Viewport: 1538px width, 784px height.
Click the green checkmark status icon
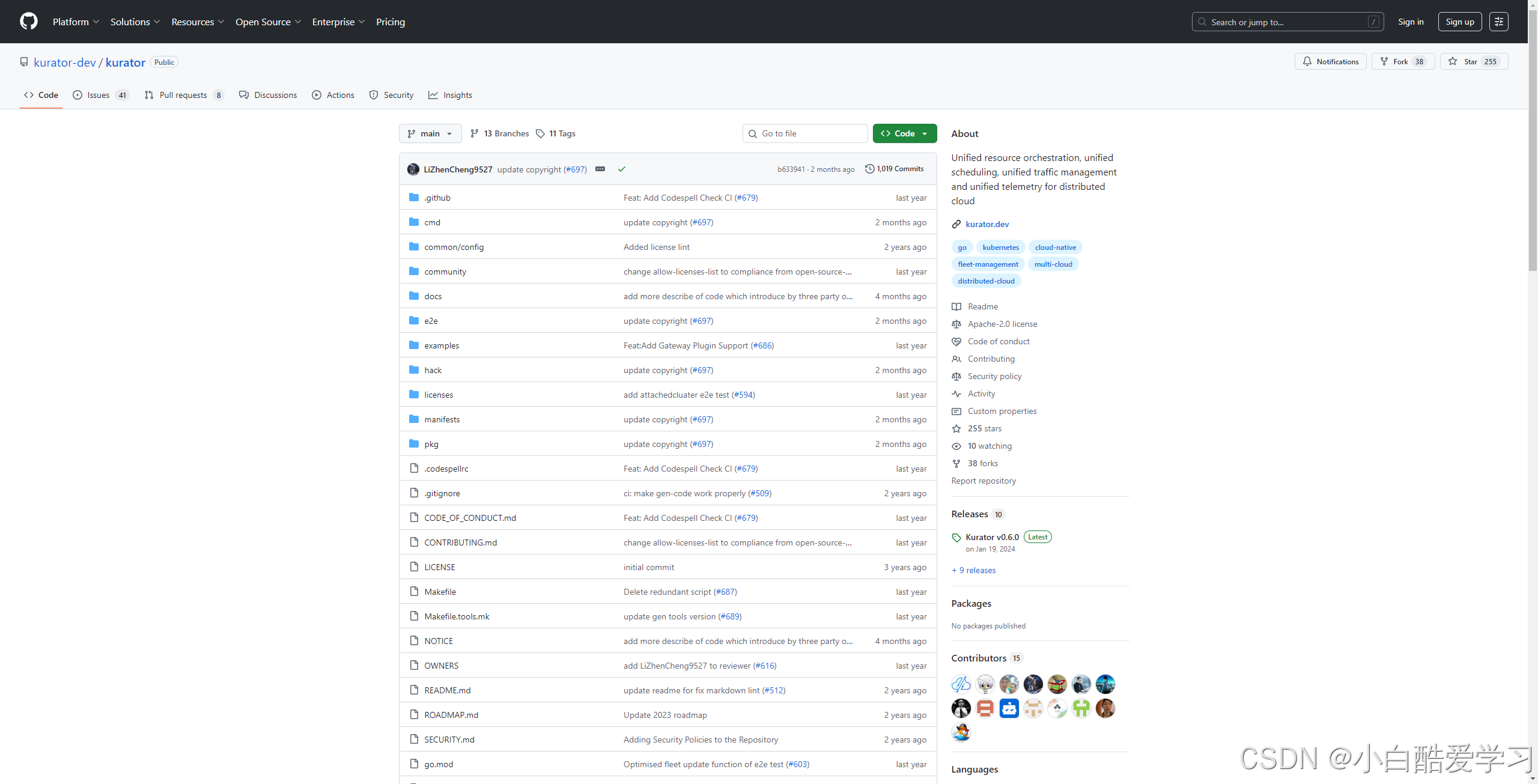point(622,169)
